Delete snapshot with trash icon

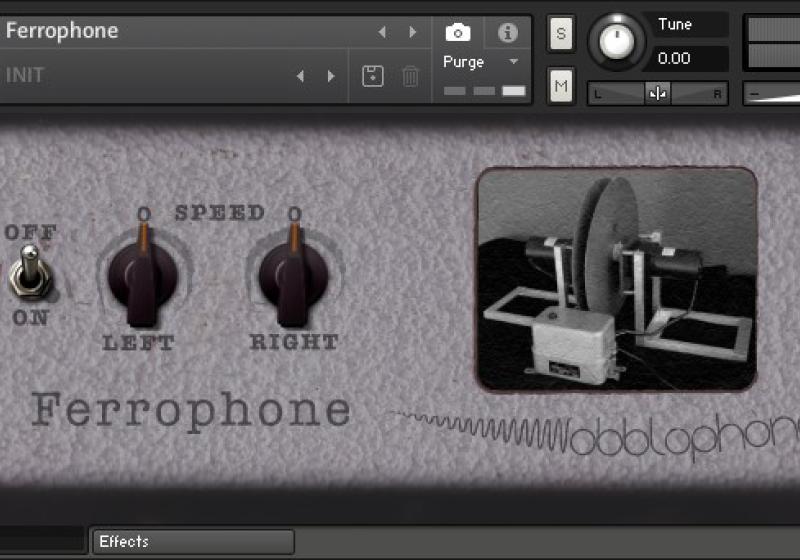point(410,76)
